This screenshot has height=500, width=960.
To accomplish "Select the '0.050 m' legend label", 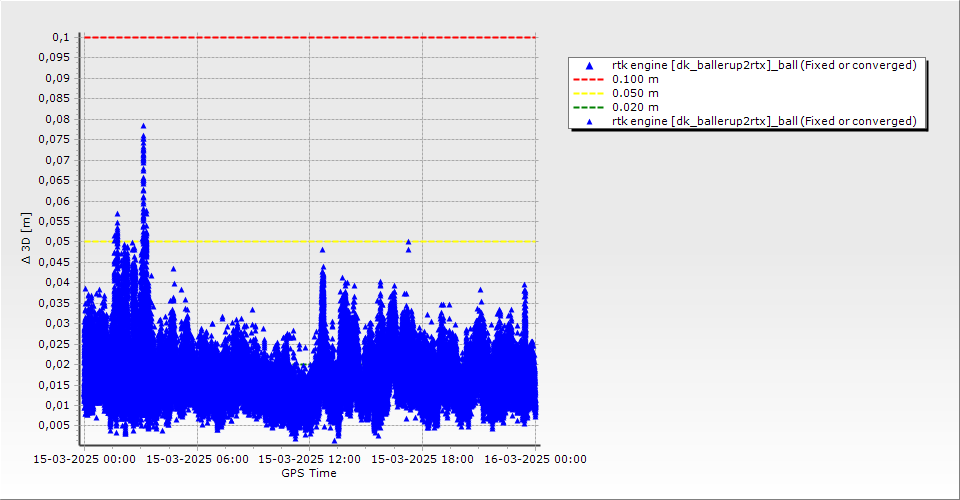I will pyautogui.click(x=636, y=94).
